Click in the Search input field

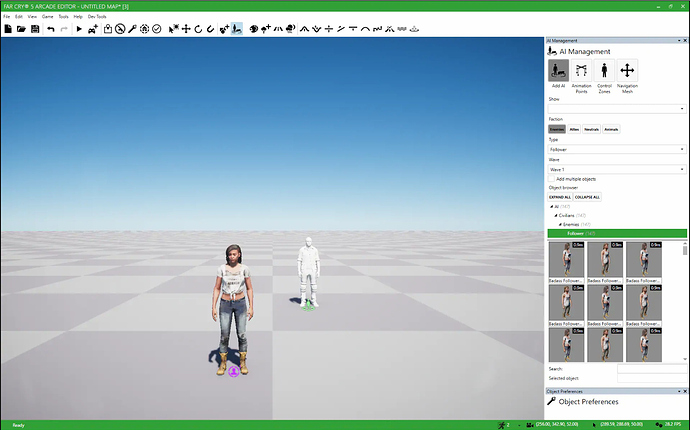(652, 369)
